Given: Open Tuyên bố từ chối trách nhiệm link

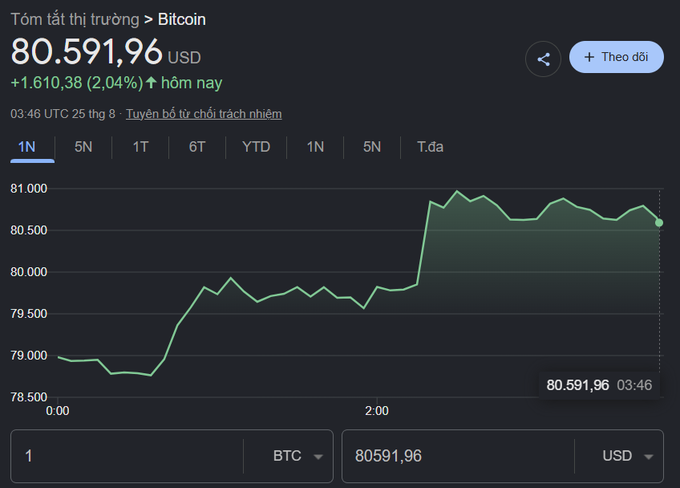Looking at the screenshot, I should tap(204, 114).
